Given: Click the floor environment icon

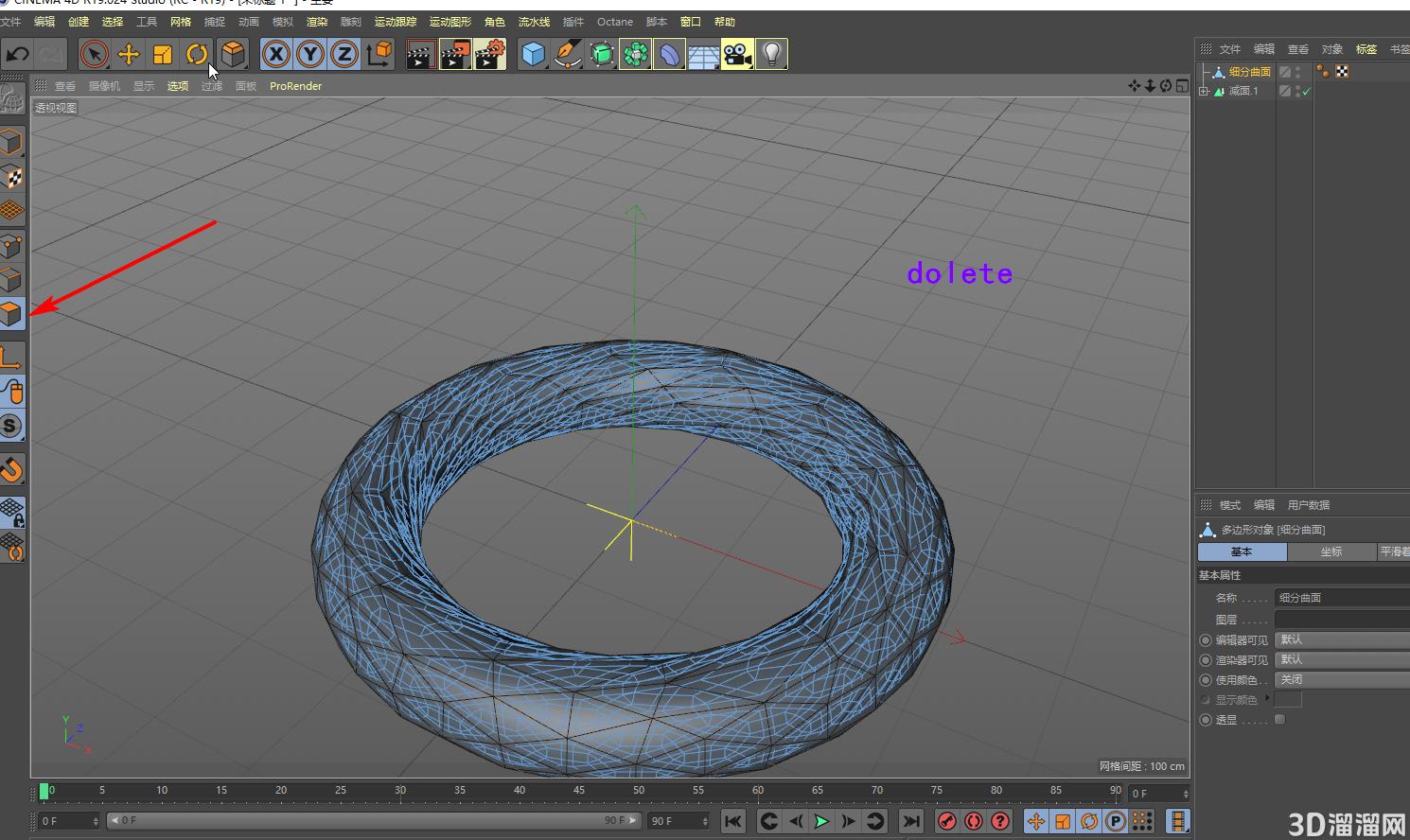Looking at the screenshot, I should [703, 54].
